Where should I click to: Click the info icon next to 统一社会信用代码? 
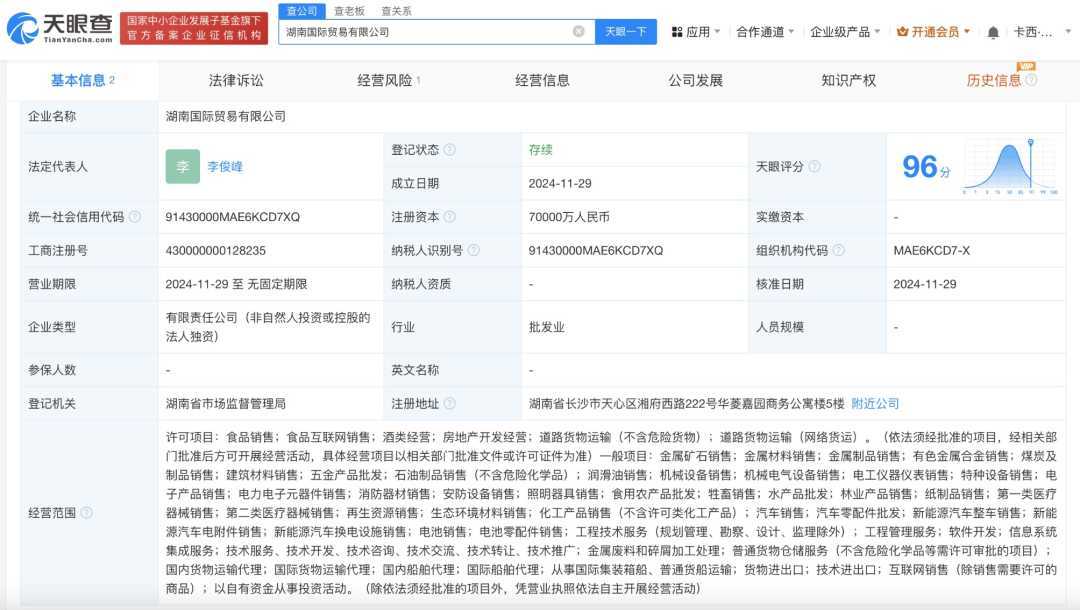(x=135, y=217)
